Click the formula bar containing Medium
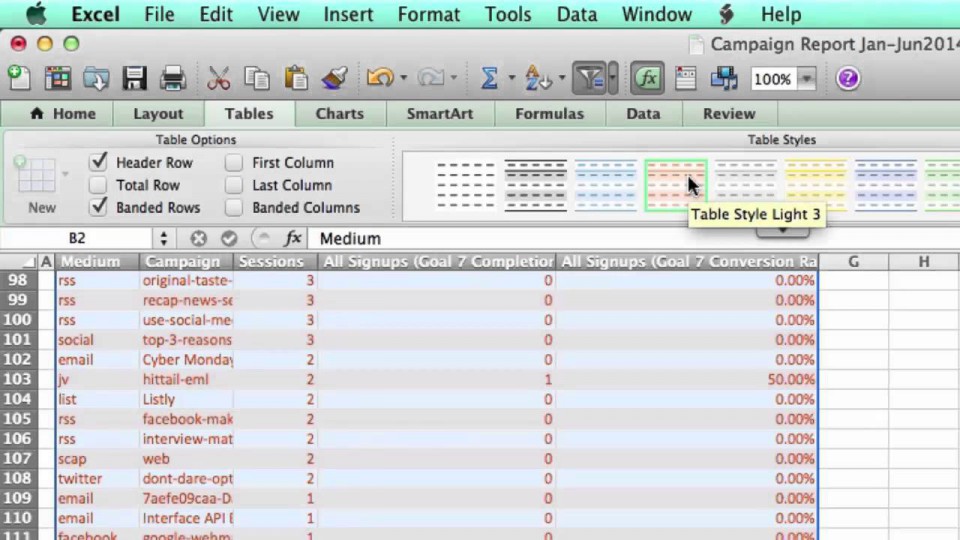The height and width of the screenshot is (540, 960). tap(634, 238)
